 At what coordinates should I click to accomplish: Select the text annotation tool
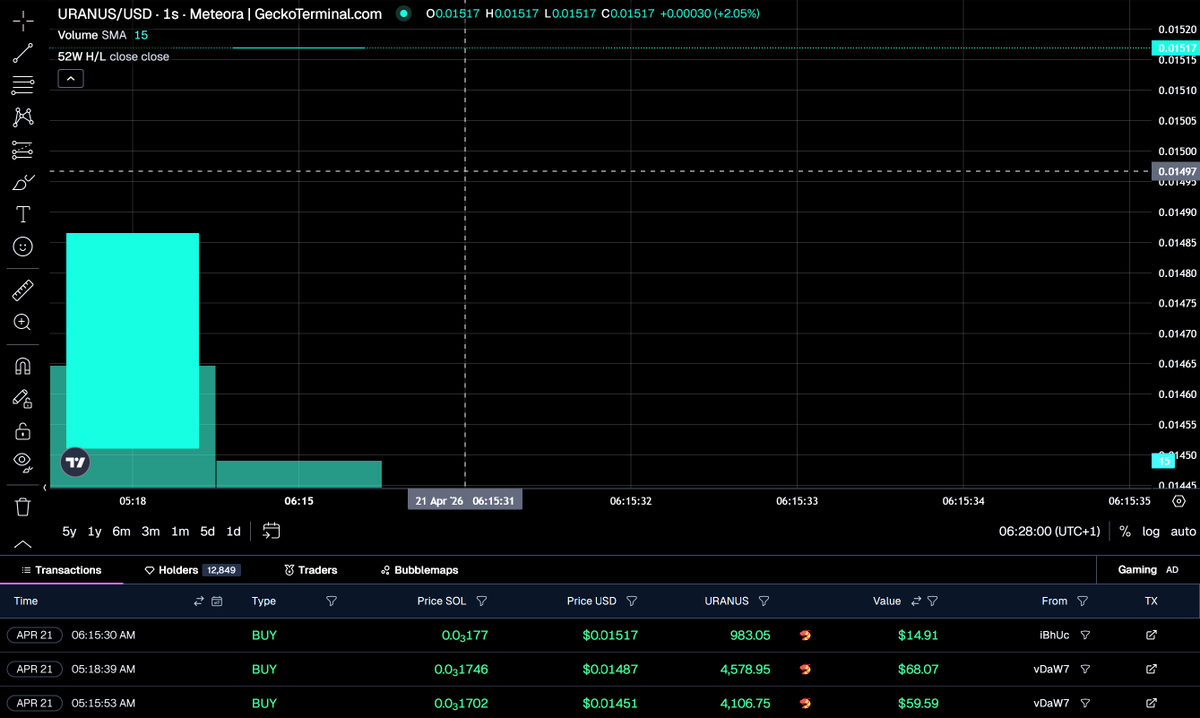pos(22,214)
